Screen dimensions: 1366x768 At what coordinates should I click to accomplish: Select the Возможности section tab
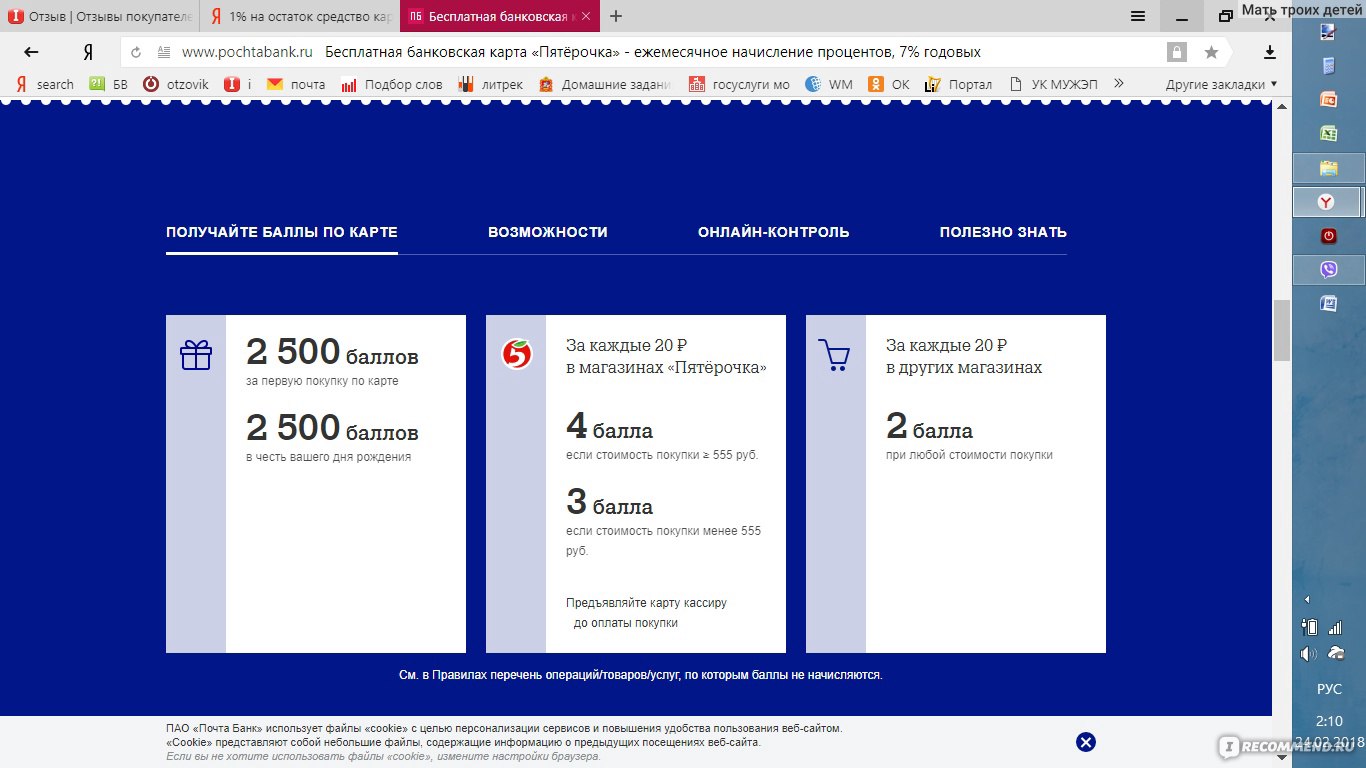click(x=548, y=232)
